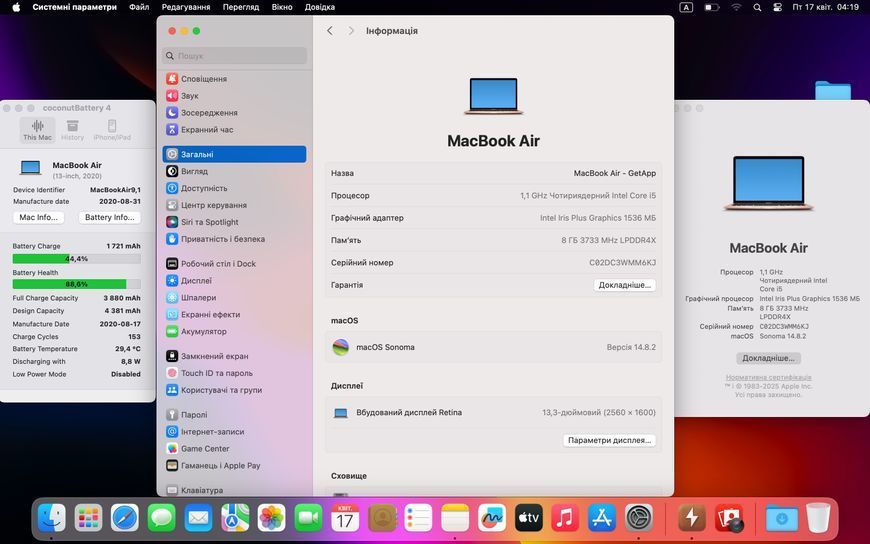Click the MacBook Air image in Інформація
Image resolution: width=870 pixels, height=544 pixels.
[x=493, y=96]
